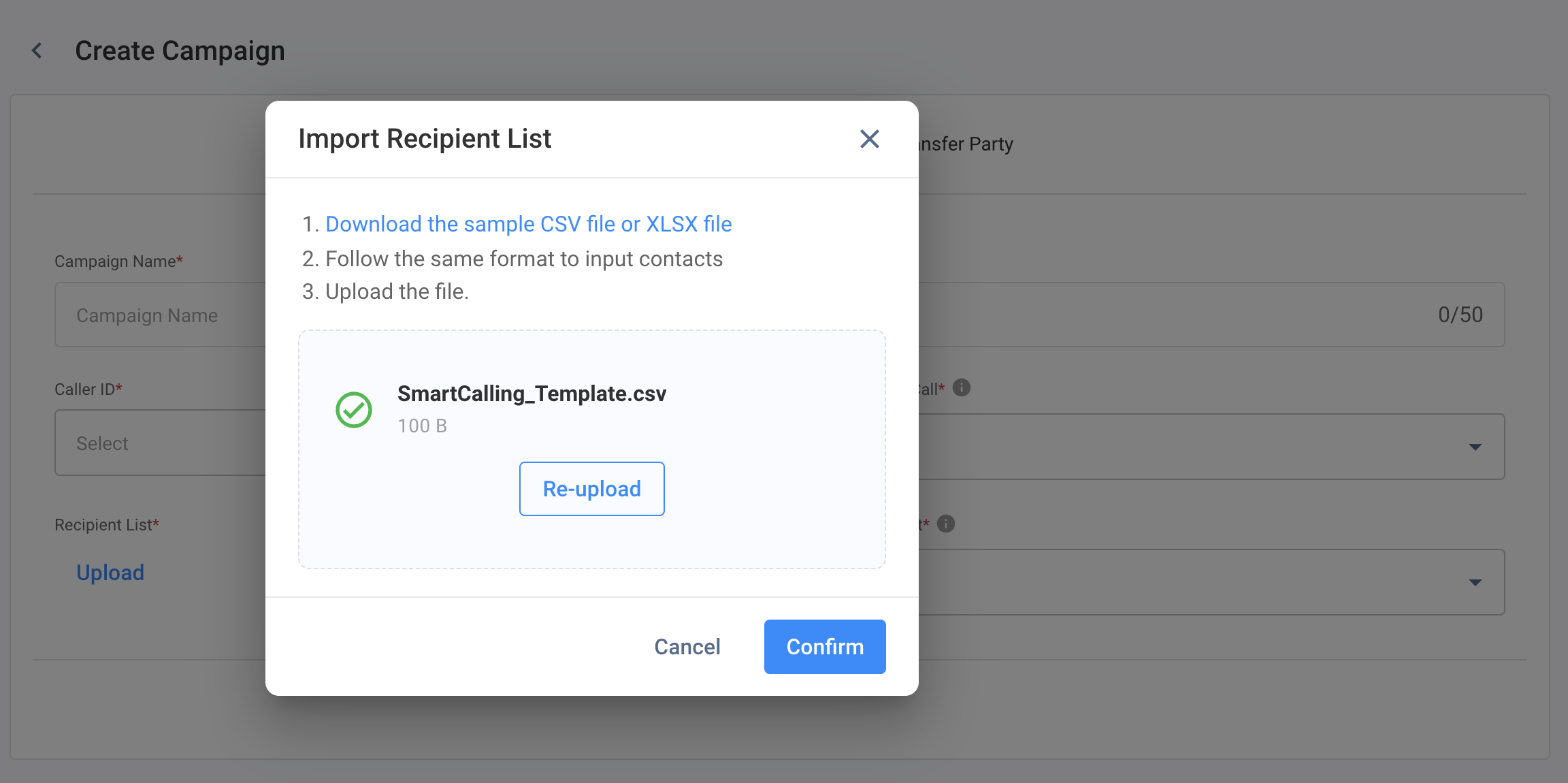
Task: Click the Upload the file instruction text
Action: tap(397, 292)
